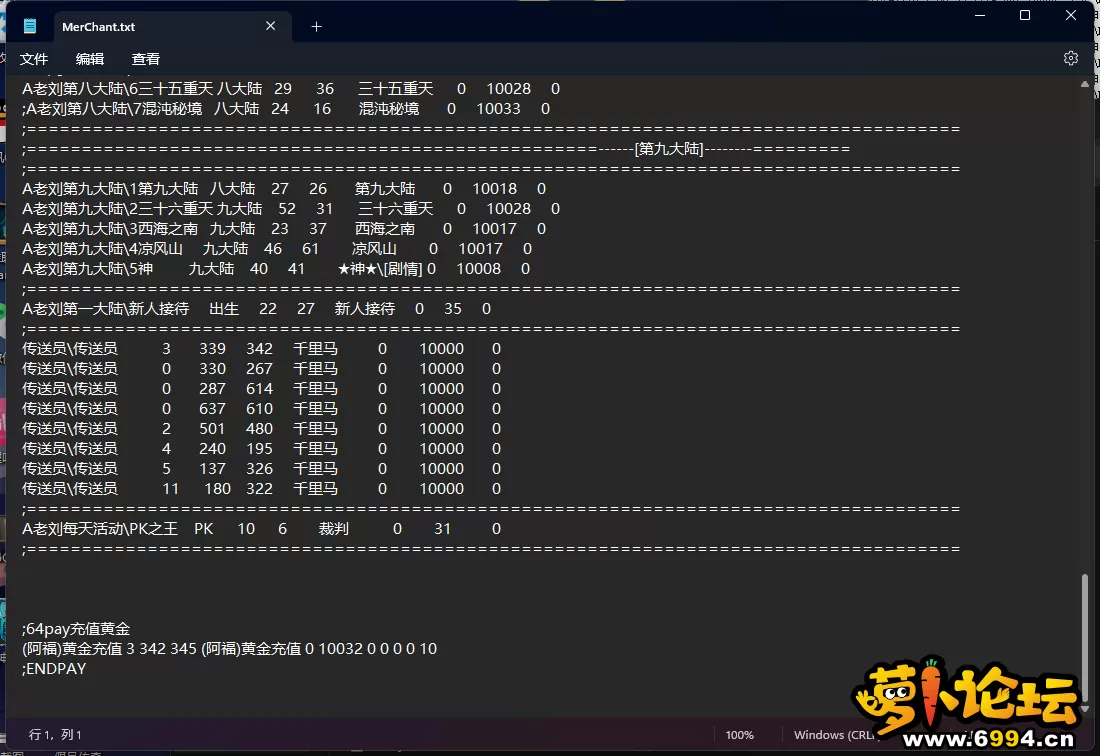
Task: Open the Notepad settings gear
Action: (x=1071, y=58)
